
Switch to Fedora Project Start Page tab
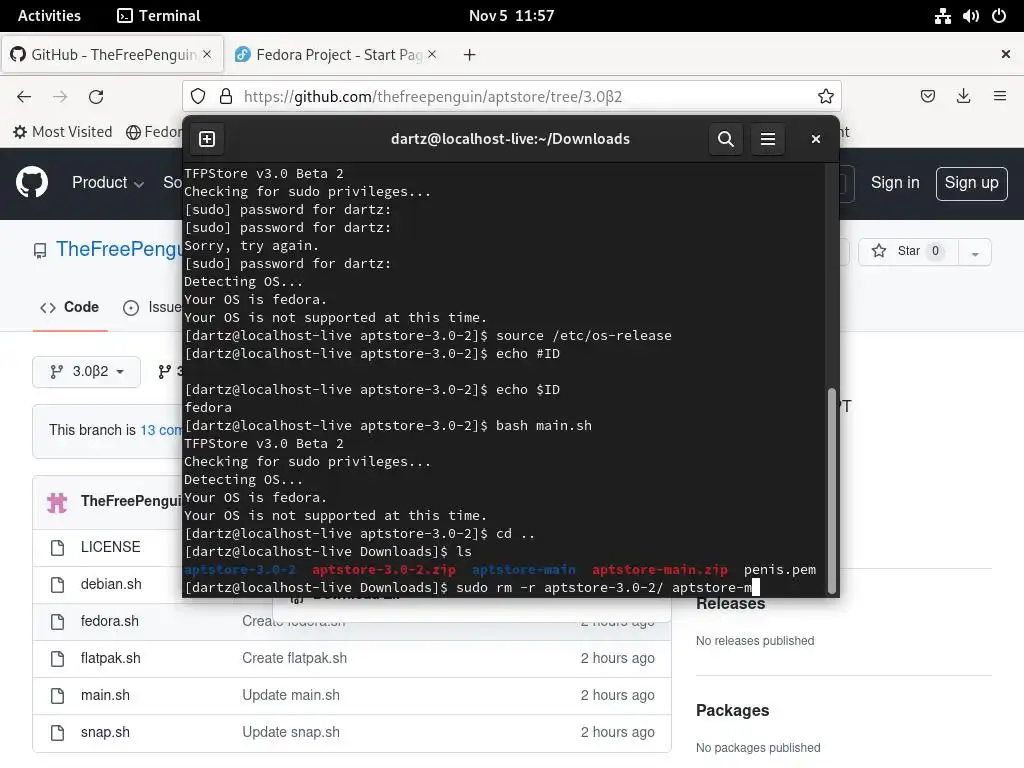click(x=336, y=55)
